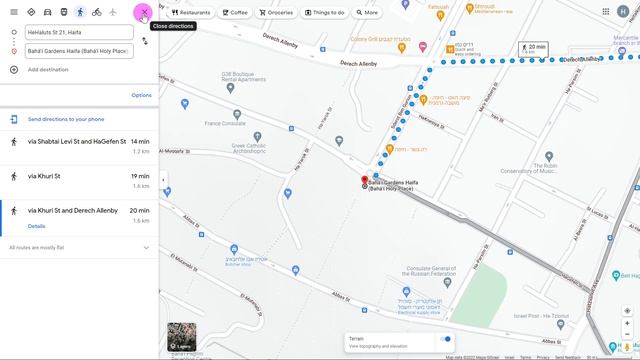
Task: Zoom out on map
Action: tap(627, 334)
